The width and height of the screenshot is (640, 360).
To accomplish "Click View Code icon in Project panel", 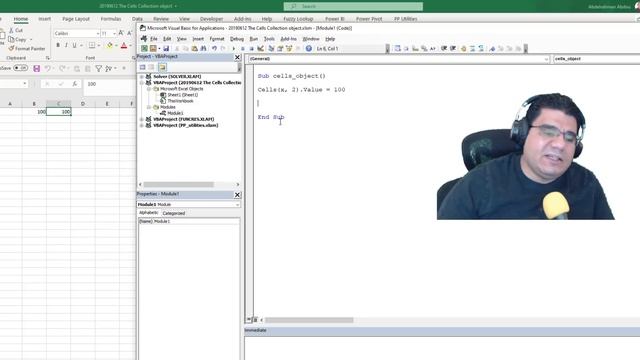I will (142, 67).
